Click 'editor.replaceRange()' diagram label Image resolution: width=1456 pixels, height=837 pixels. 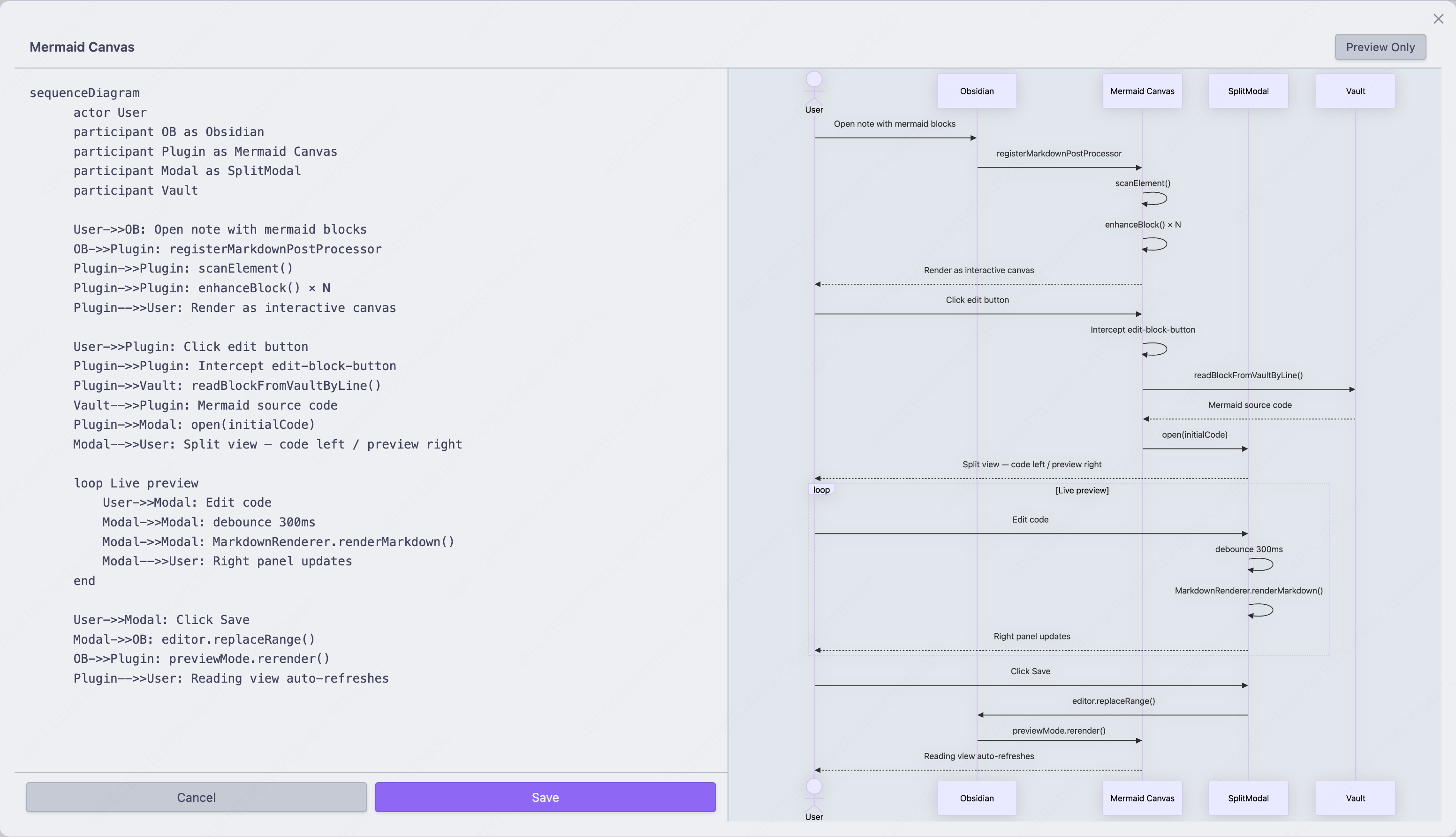(x=1114, y=701)
